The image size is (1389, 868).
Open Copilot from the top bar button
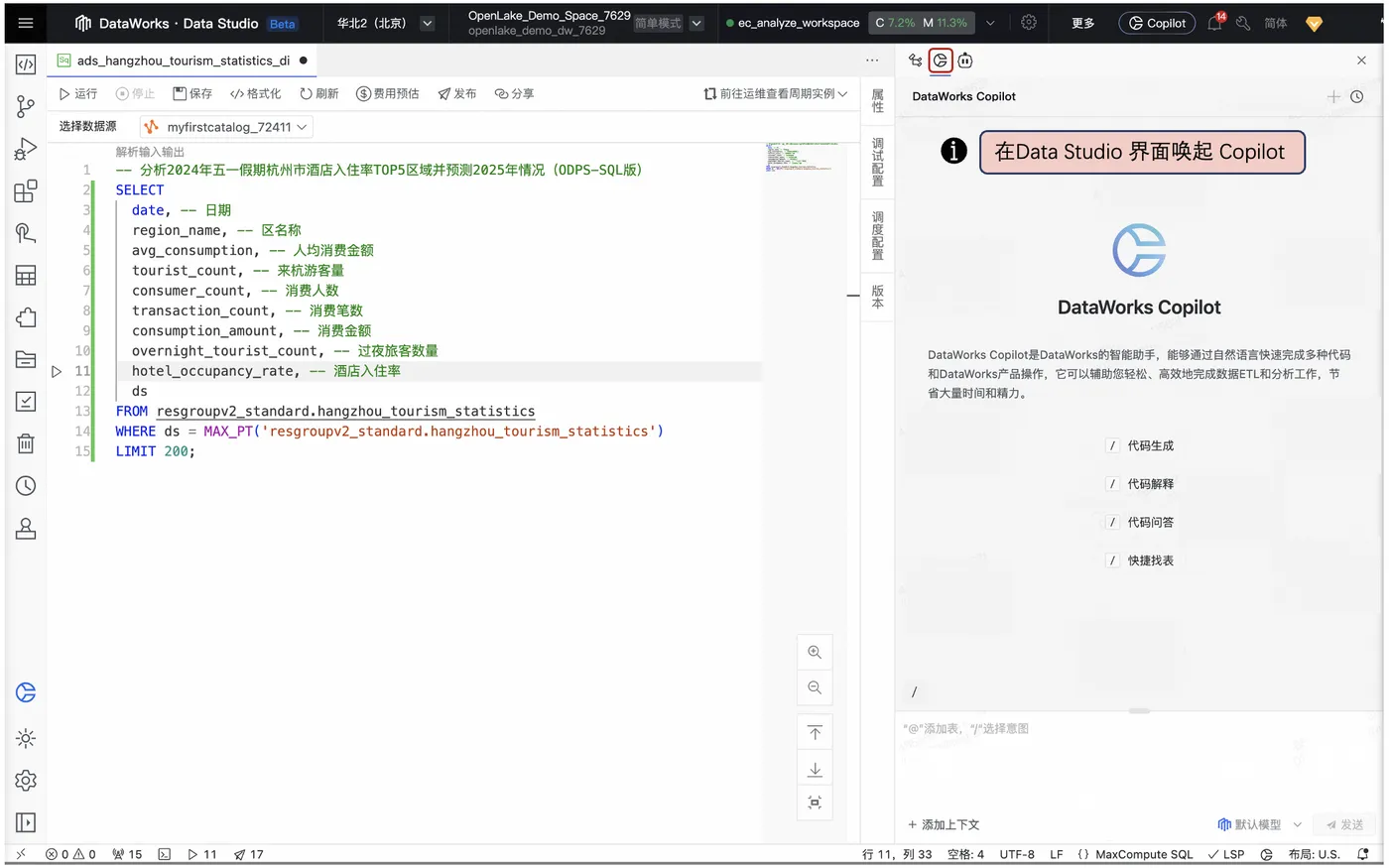tap(1157, 23)
